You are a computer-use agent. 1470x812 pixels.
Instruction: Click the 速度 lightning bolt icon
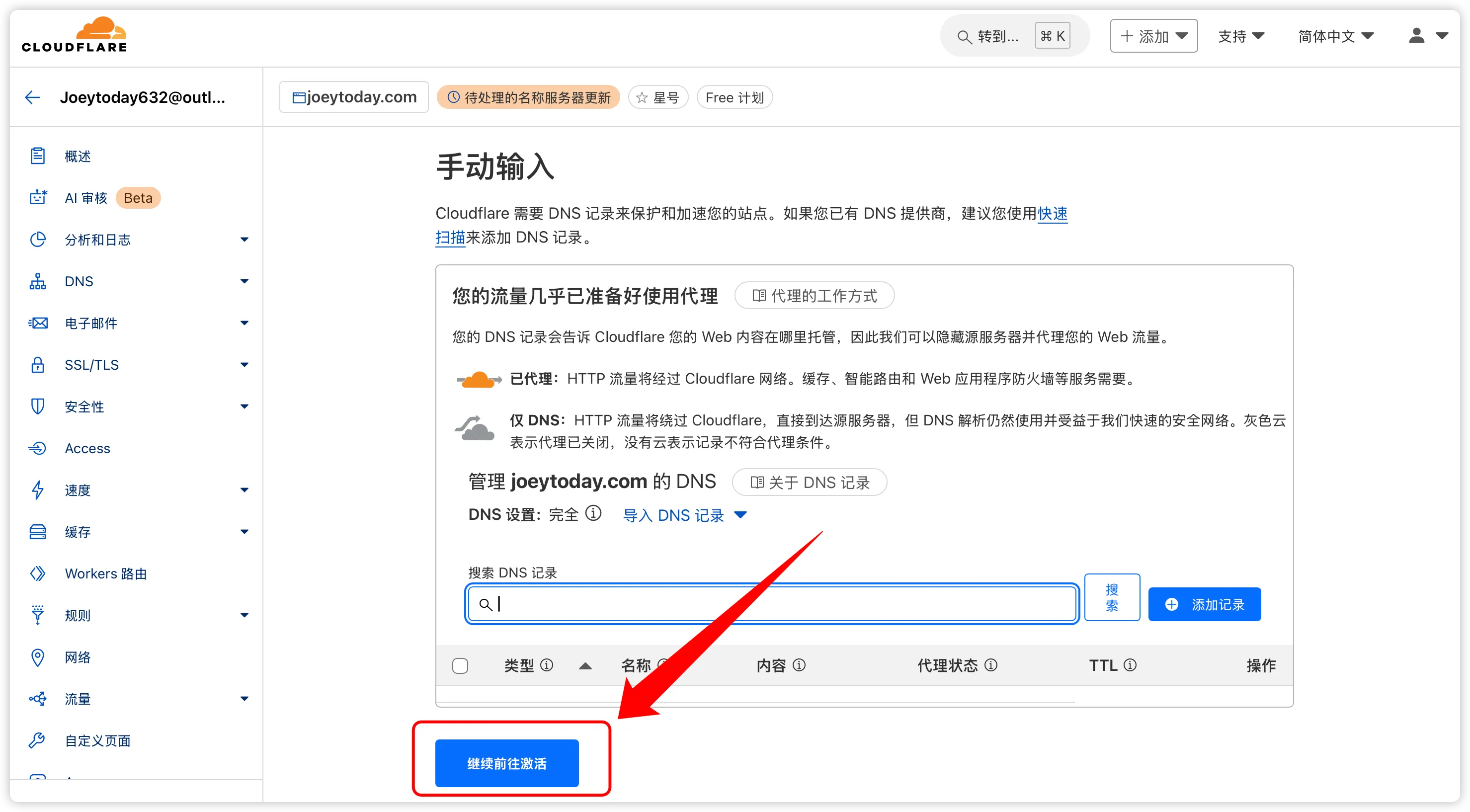pos(38,489)
